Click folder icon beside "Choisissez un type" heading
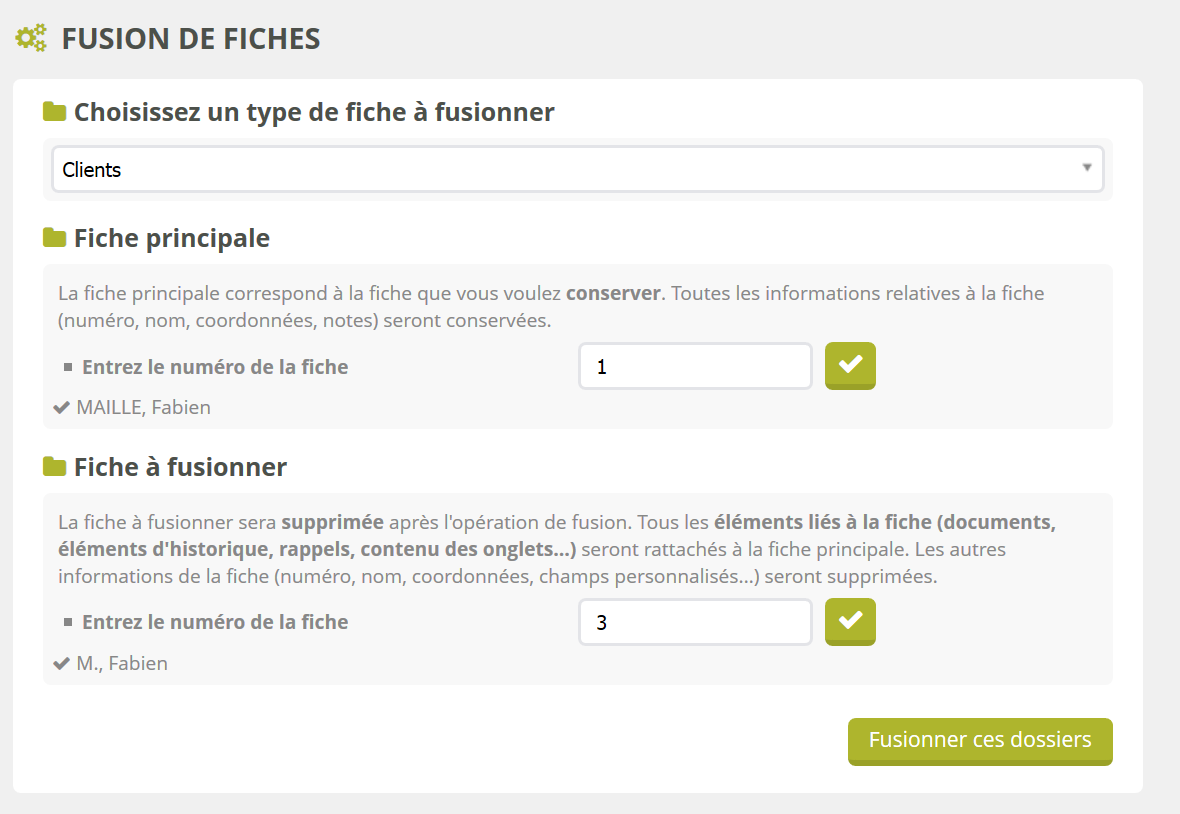Viewport: 1180px width, 814px height. 54,111
